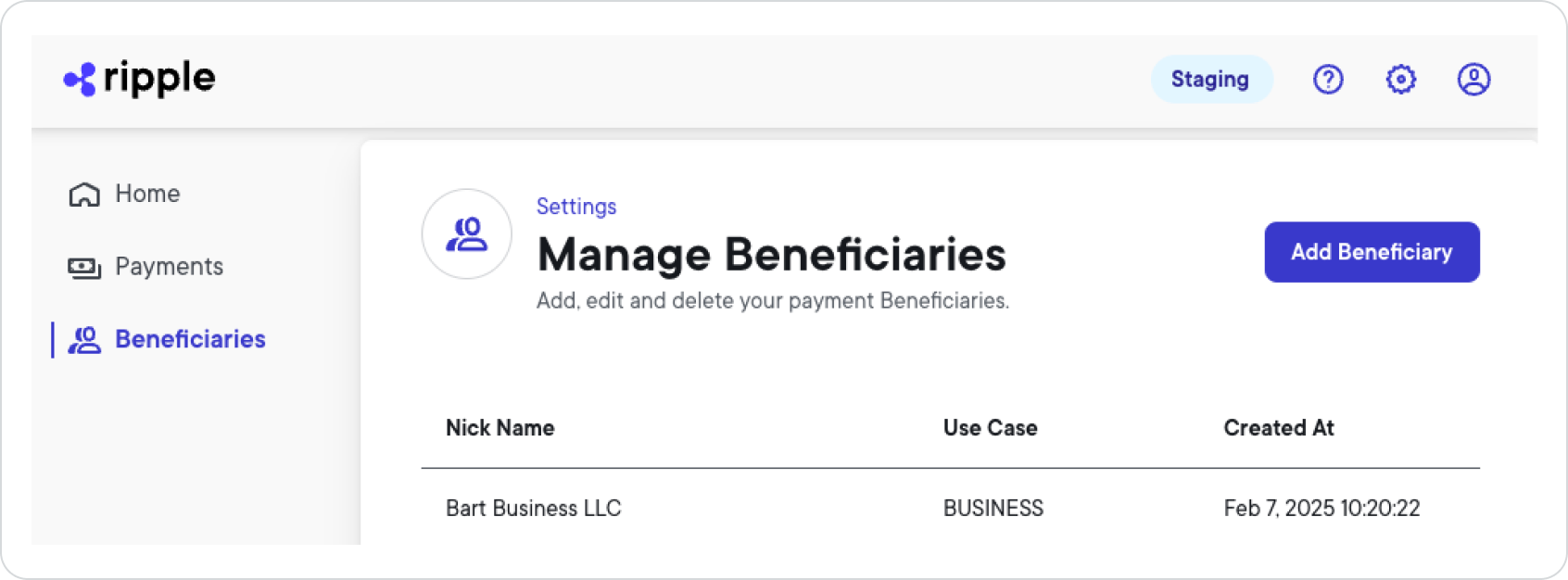The height and width of the screenshot is (580, 1568).
Task: Click the Payments cash icon in sidebar
Action: point(84,268)
